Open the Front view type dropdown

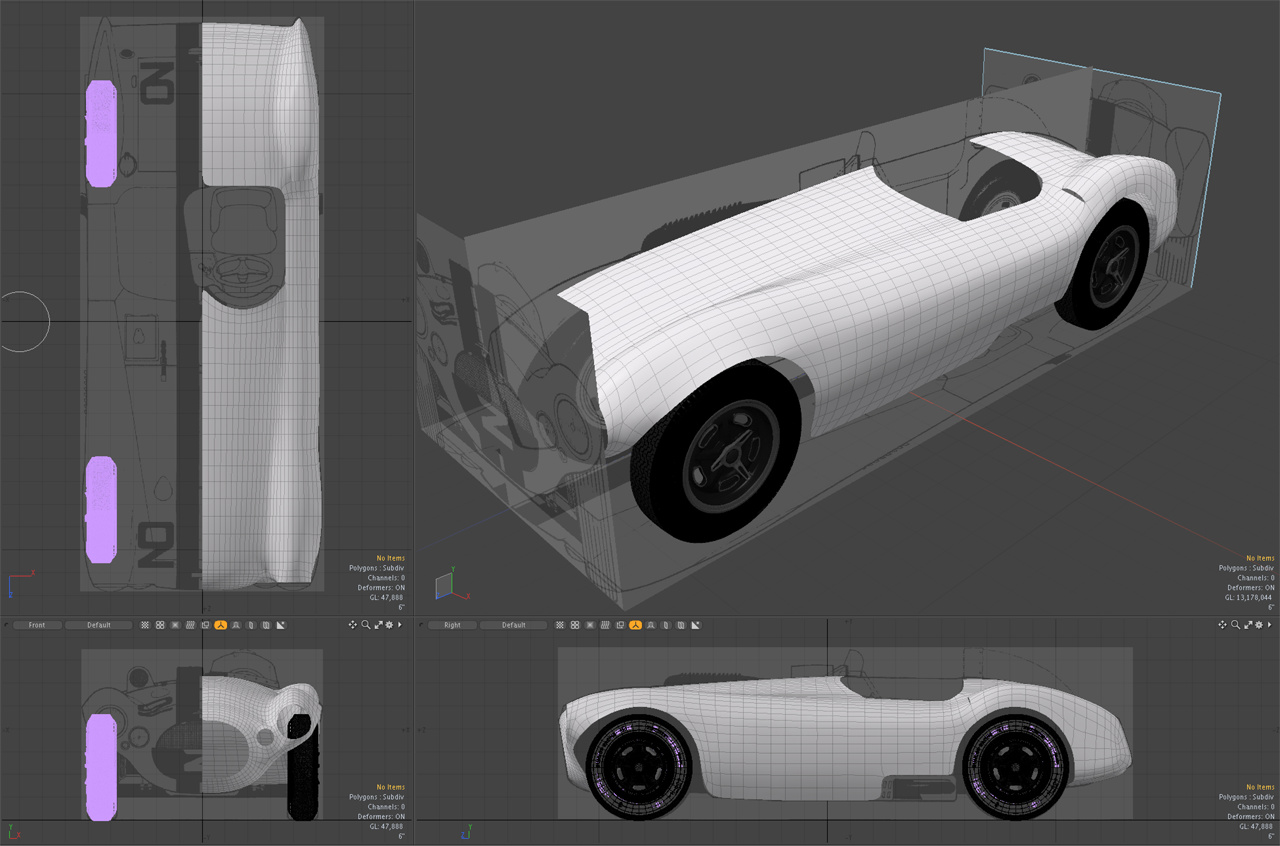pyautogui.click(x=37, y=625)
